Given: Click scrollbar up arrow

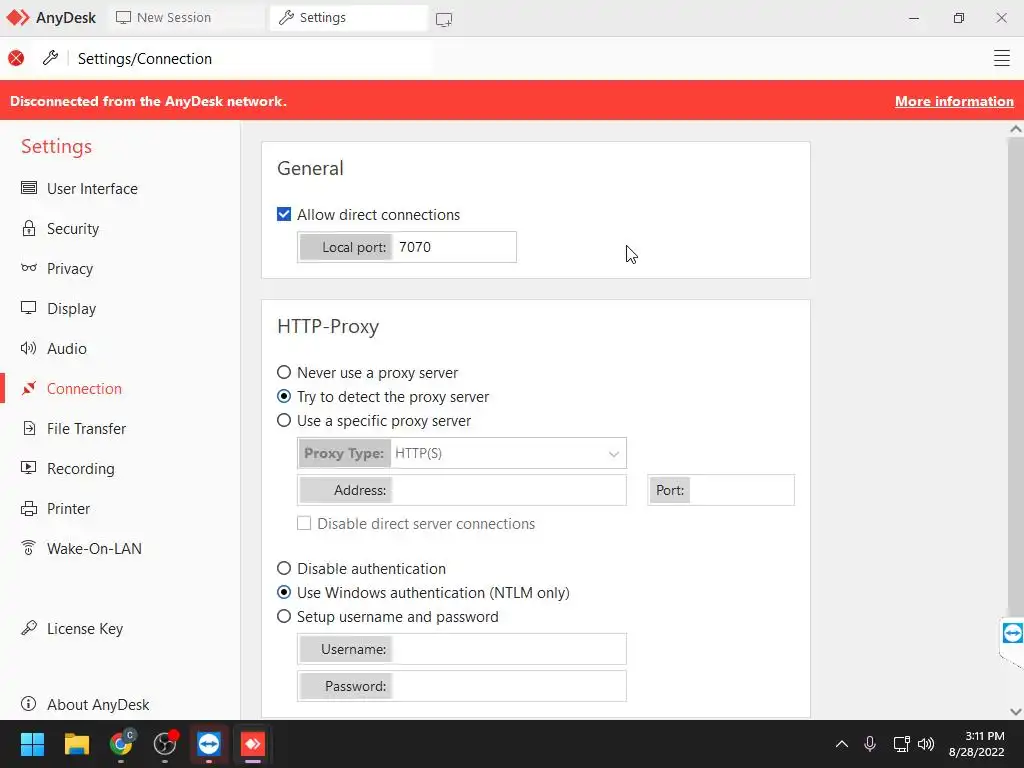Looking at the screenshot, I should 1016,129.
